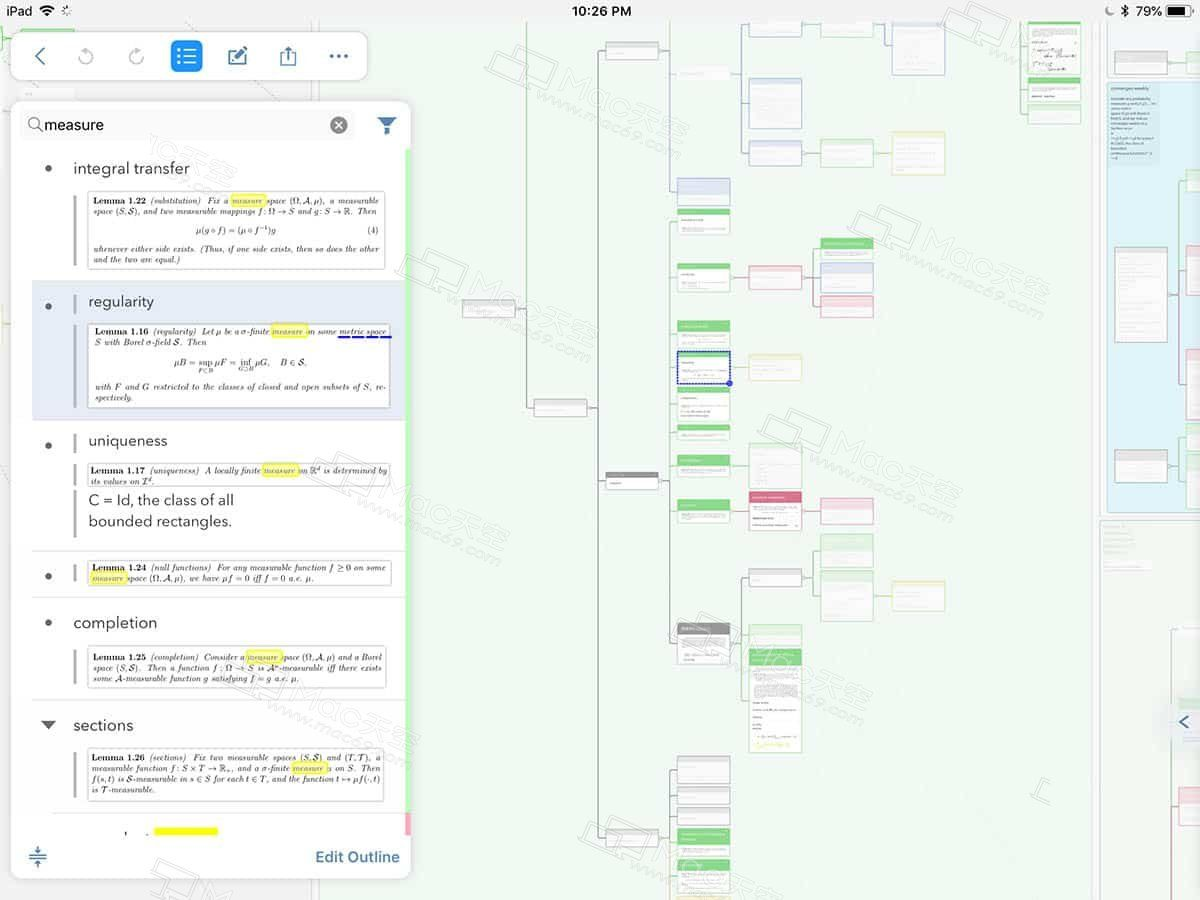The image size is (1200, 900).
Task: Tap the red-header mind map card
Action: click(775, 510)
